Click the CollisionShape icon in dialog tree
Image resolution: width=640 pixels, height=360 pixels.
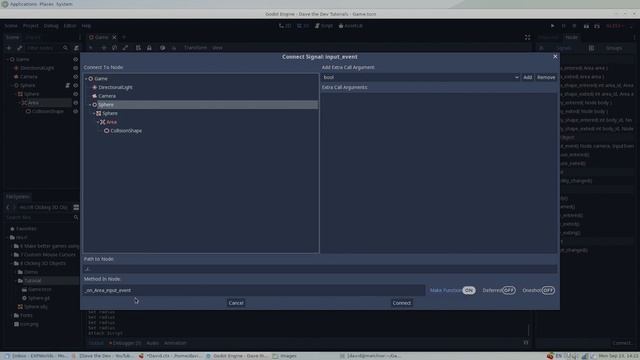point(107,131)
